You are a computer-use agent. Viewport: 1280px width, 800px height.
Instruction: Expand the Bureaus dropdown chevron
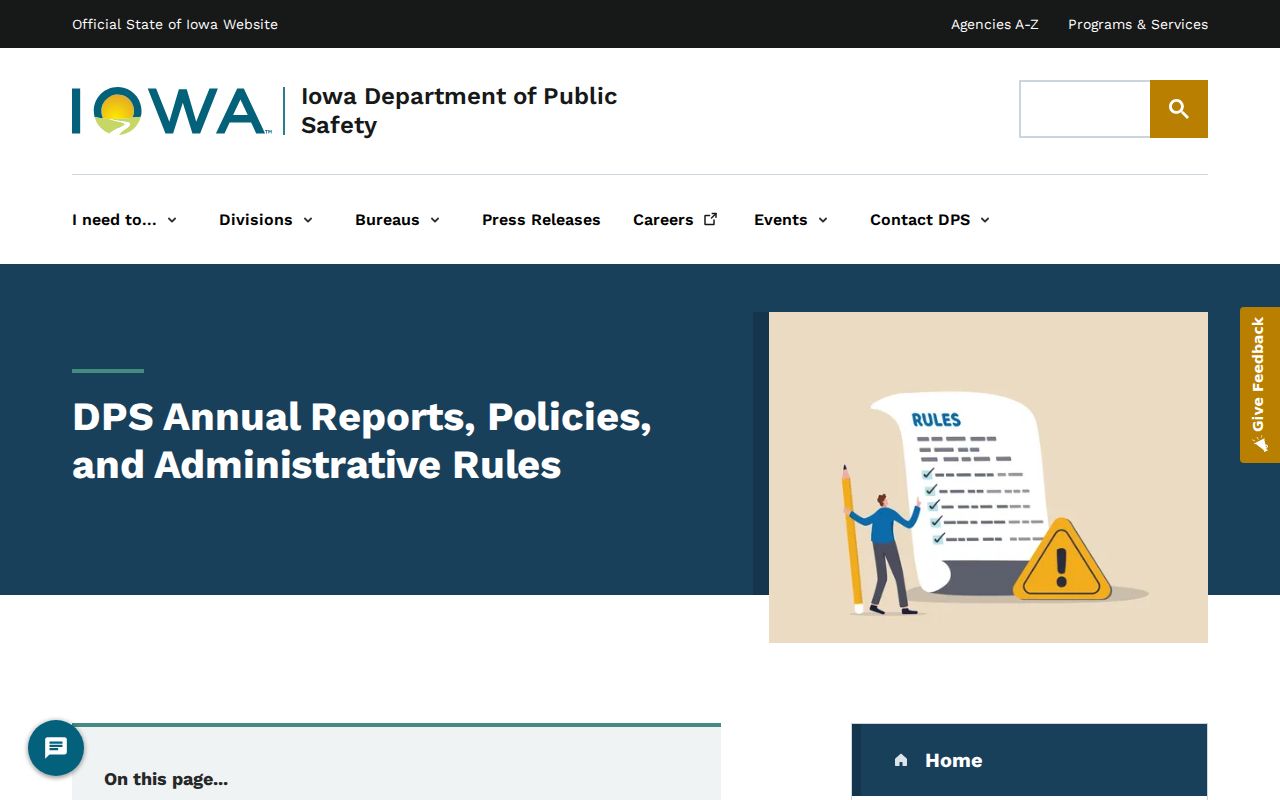coord(435,220)
